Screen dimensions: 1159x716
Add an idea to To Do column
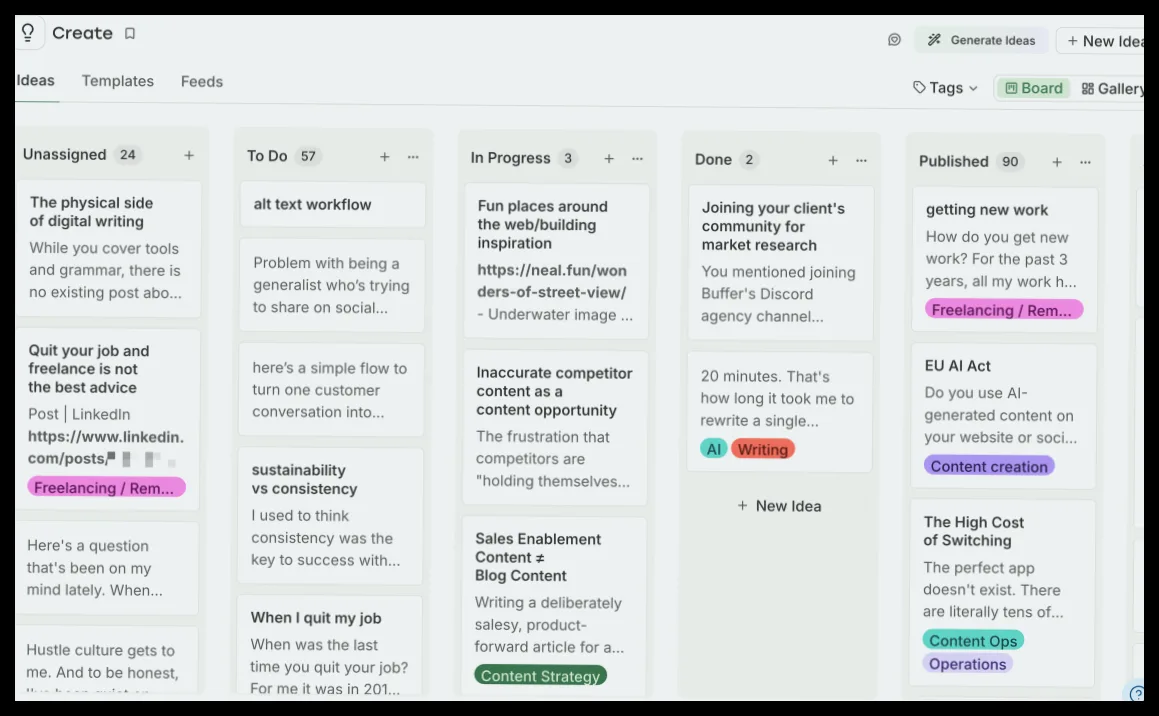384,157
